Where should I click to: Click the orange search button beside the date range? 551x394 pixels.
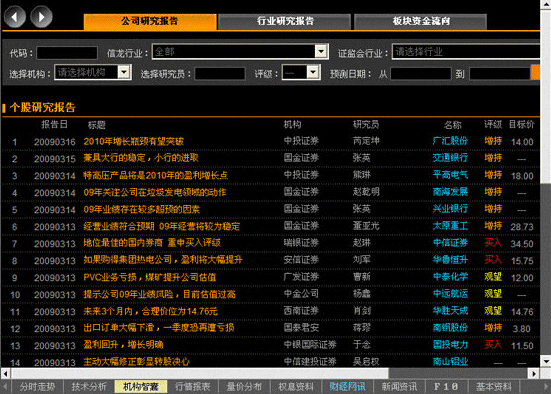535,72
